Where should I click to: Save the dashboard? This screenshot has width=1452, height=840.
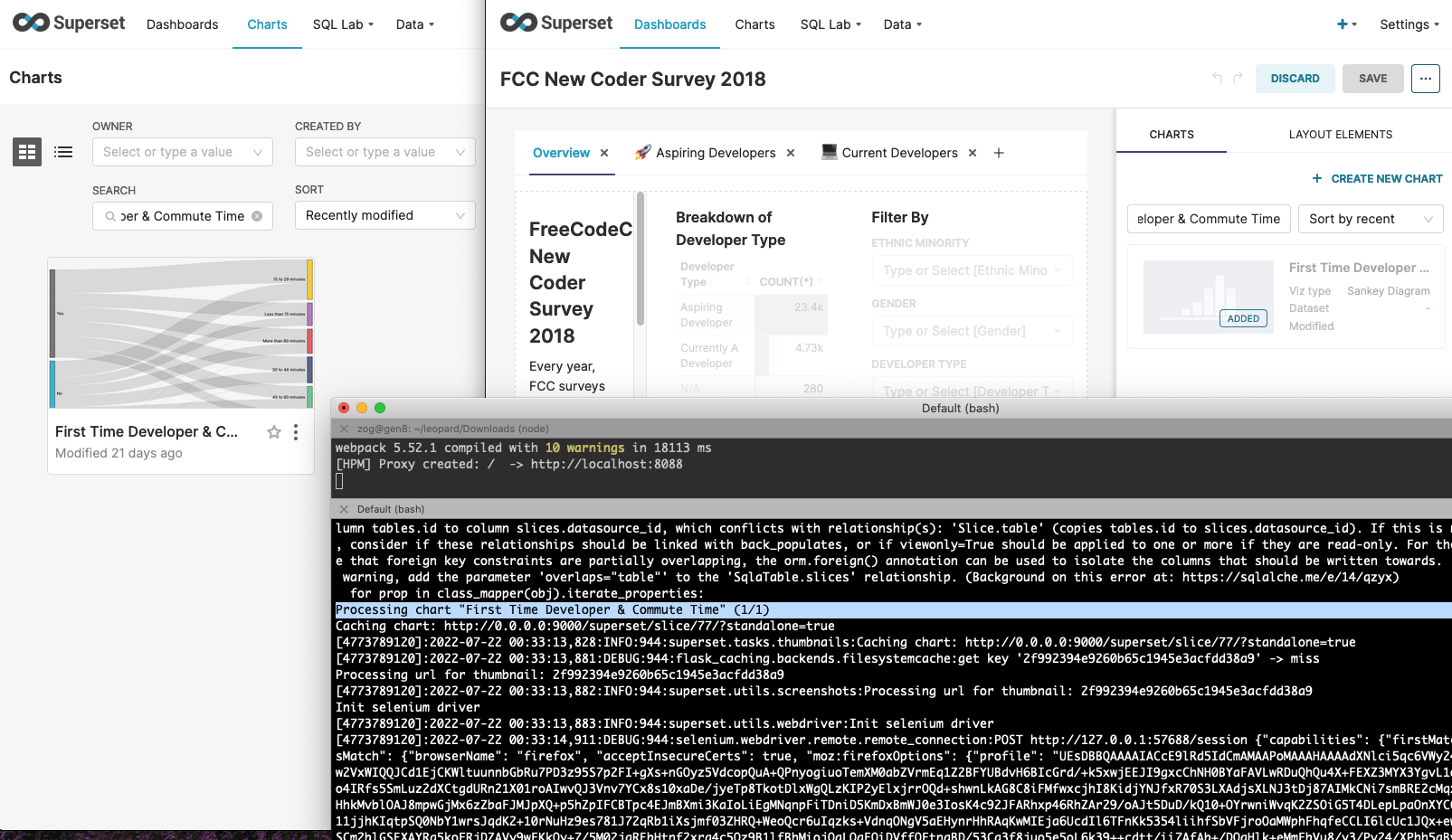click(1372, 79)
